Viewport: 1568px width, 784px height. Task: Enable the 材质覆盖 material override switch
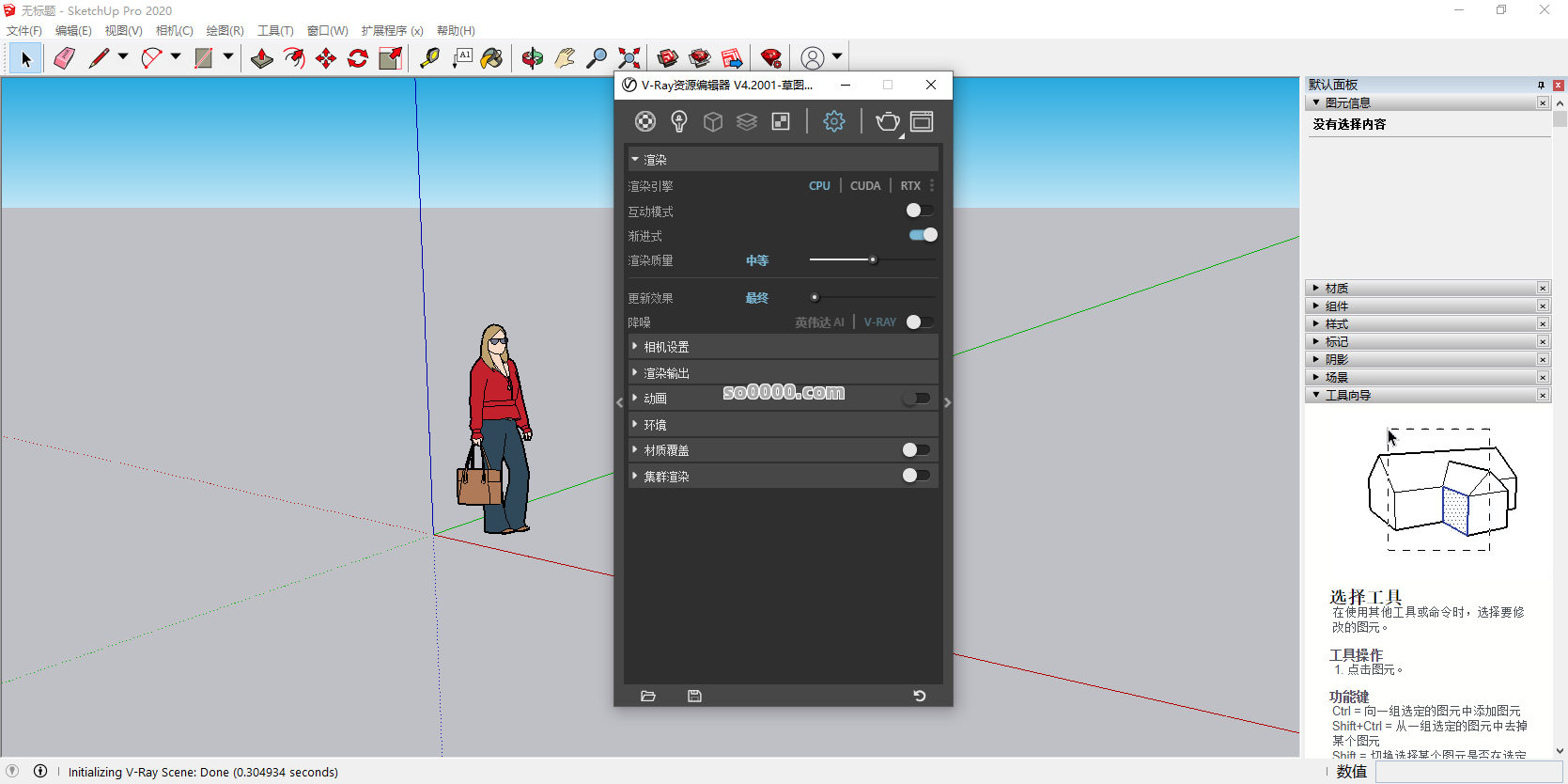(x=915, y=450)
